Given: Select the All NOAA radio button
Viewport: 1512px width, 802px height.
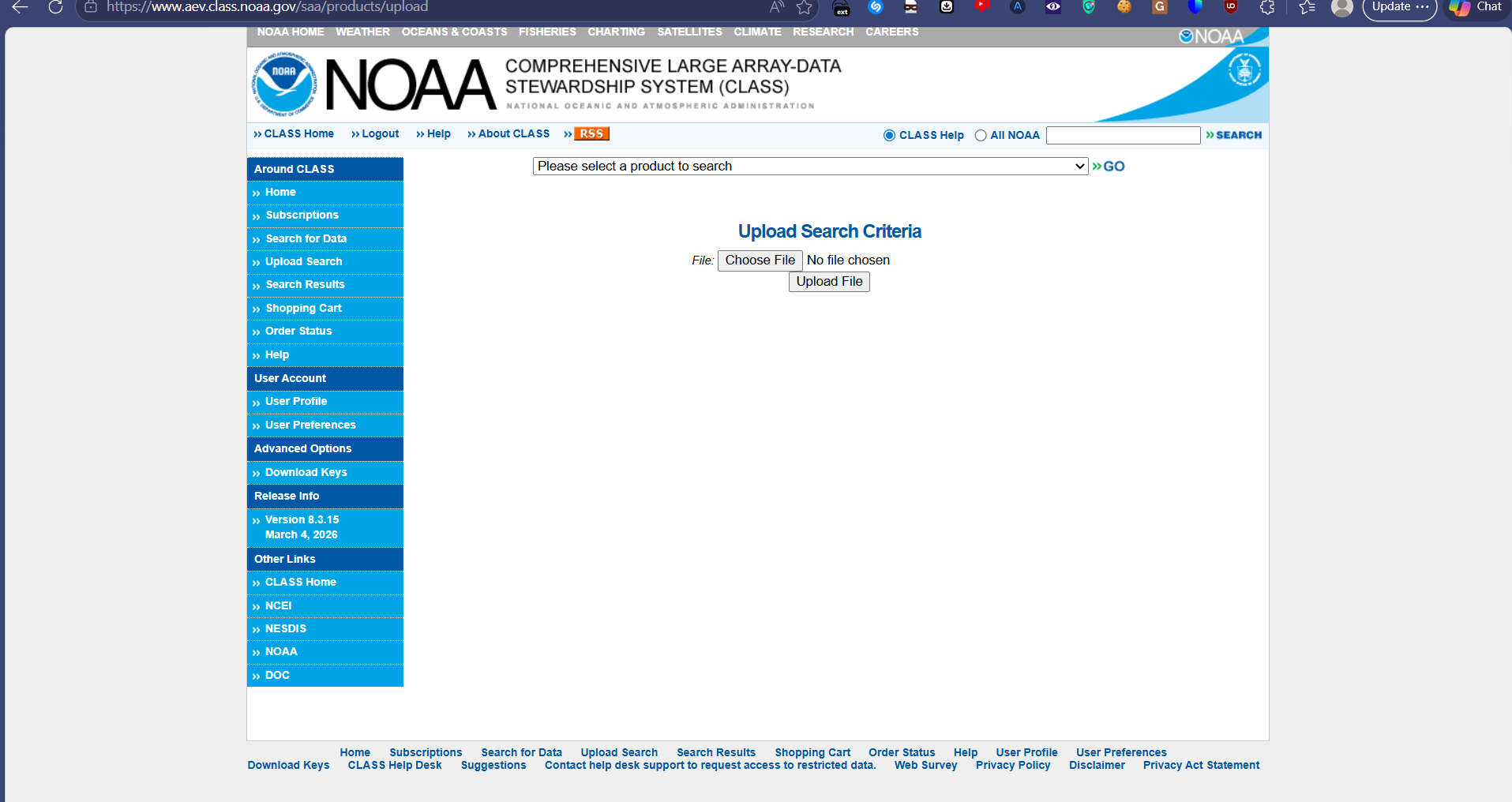Looking at the screenshot, I should click(x=981, y=135).
